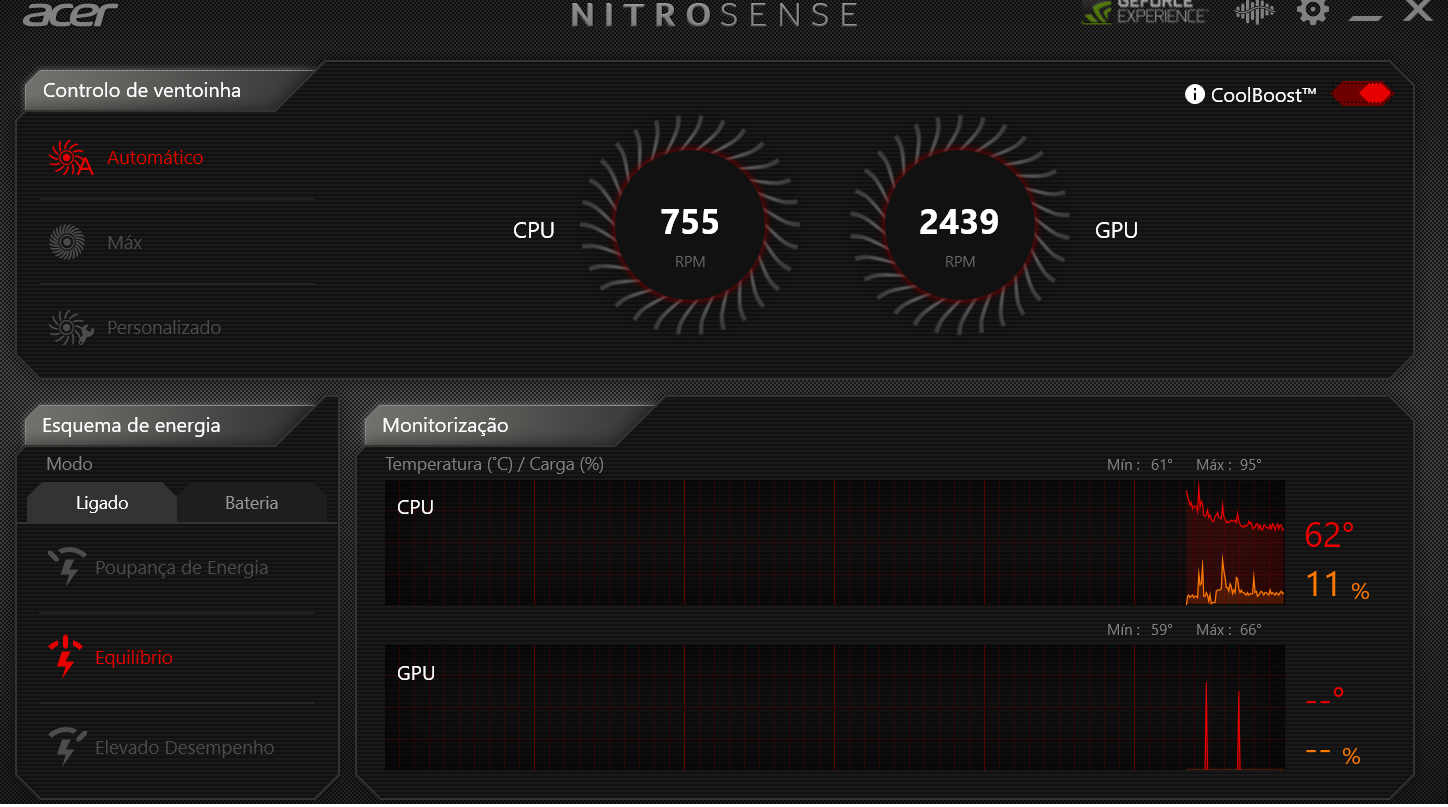The image size is (1448, 807).
Task: Click the CPU temperature reading 62°
Action: pos(1329,536)
